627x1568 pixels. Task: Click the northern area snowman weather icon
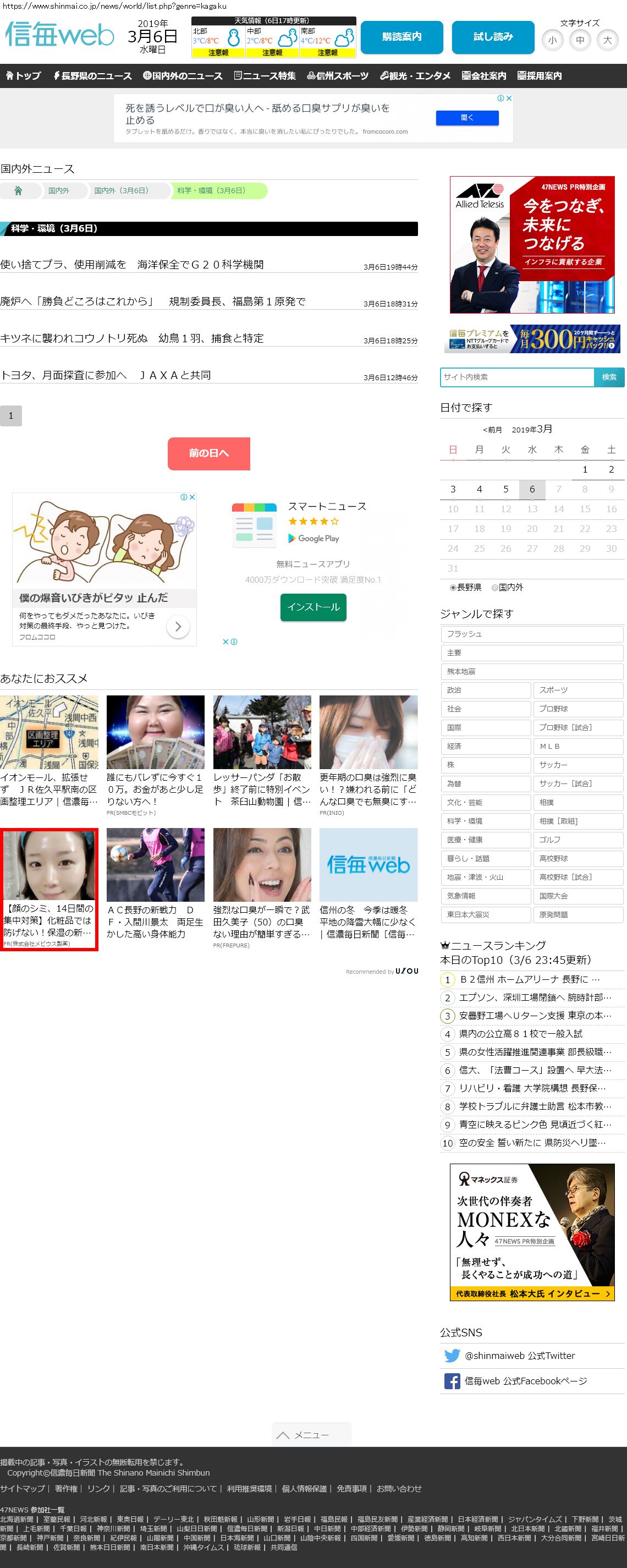233,39
